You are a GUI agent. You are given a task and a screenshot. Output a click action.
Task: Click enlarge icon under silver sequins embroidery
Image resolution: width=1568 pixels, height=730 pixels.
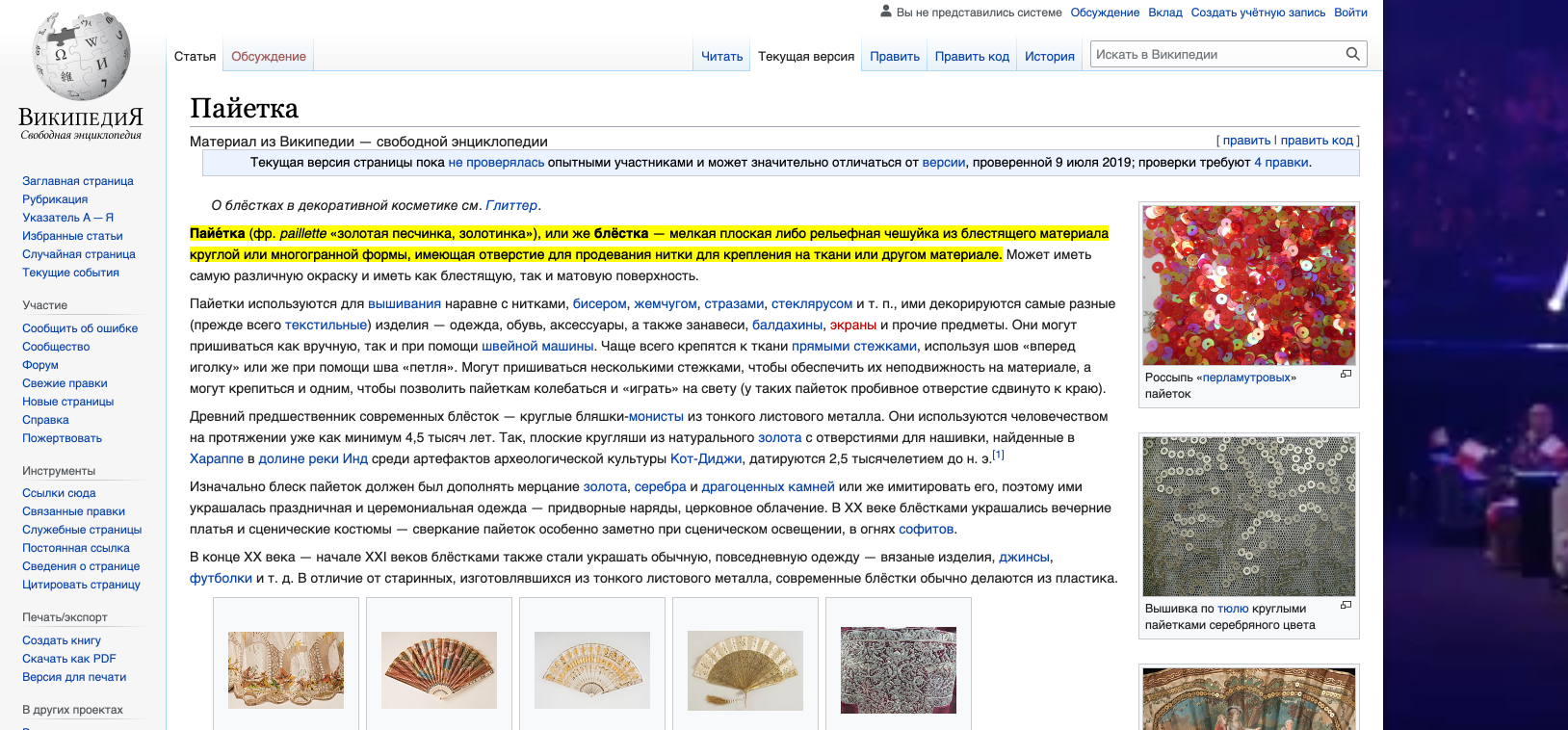[x=1346, y=605]
